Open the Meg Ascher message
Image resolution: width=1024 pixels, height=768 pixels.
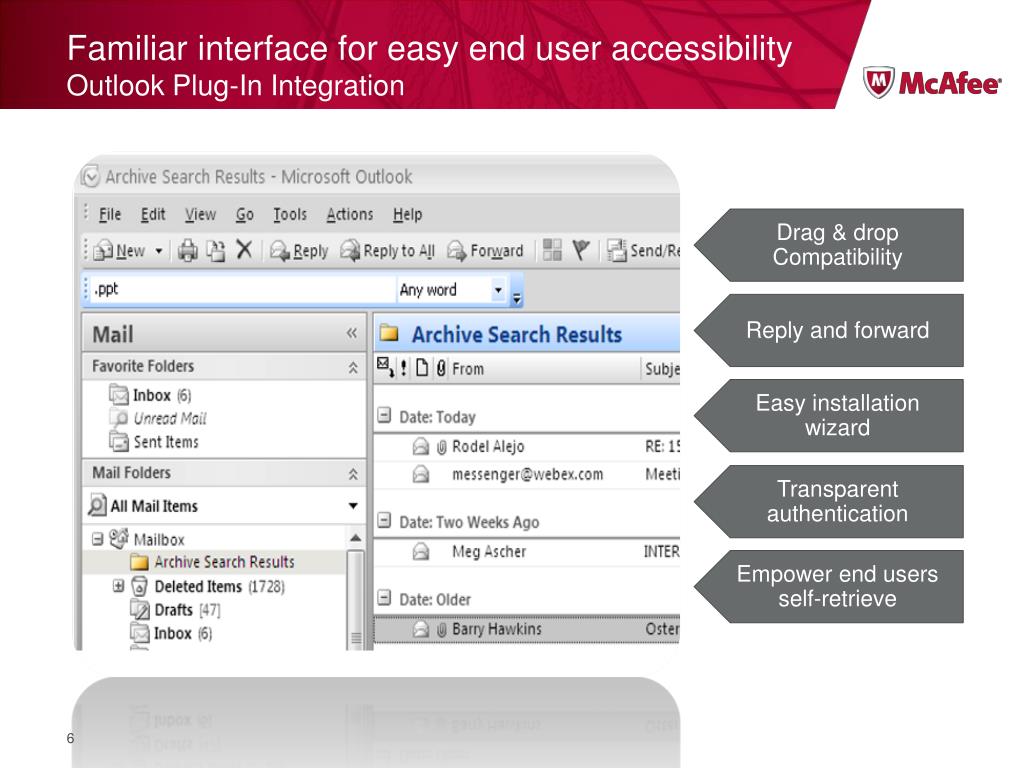pos(526,552)
